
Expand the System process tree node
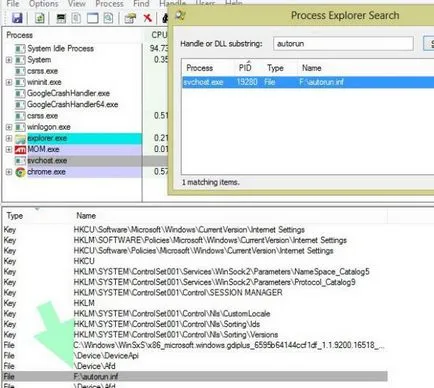pyautogui.click(x=9, y=60)
